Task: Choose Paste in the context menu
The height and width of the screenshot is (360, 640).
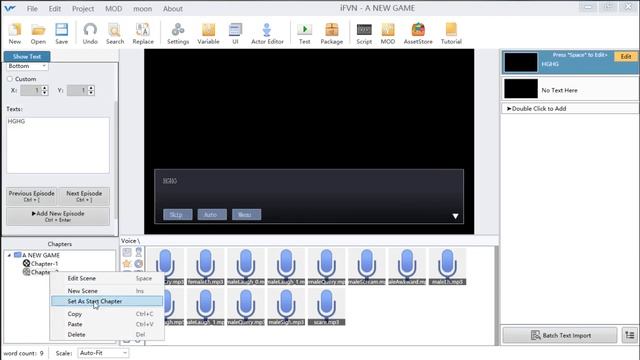Action: (x=107, y=324)
